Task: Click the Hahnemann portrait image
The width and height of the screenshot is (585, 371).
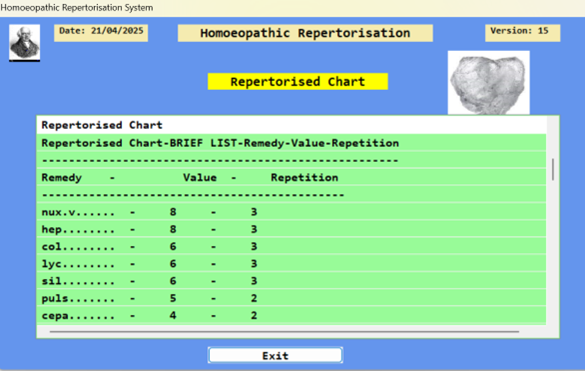Action: point(25,43)
